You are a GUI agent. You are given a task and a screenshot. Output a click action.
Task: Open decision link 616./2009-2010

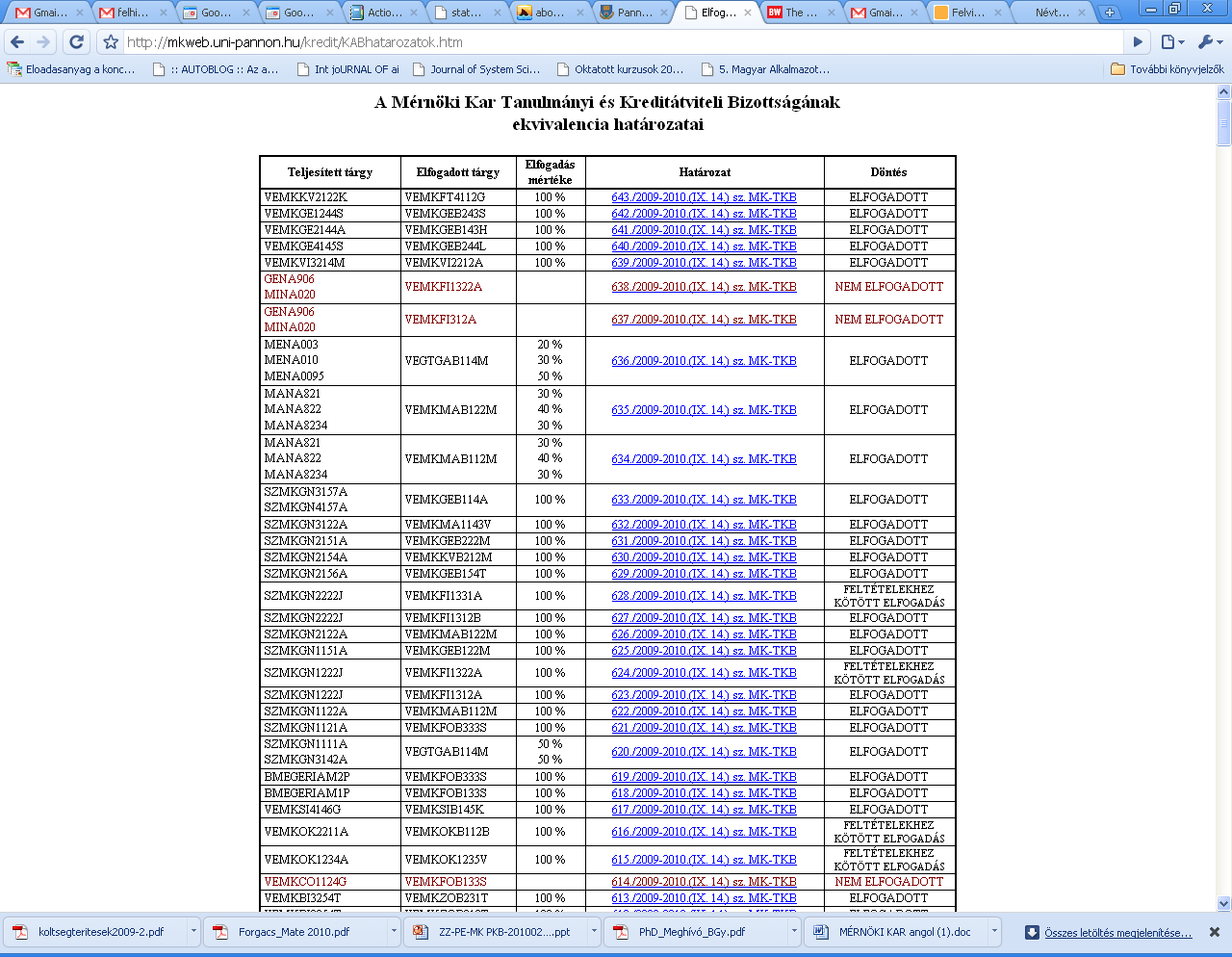pyautogui.click(x=704, y=832)
